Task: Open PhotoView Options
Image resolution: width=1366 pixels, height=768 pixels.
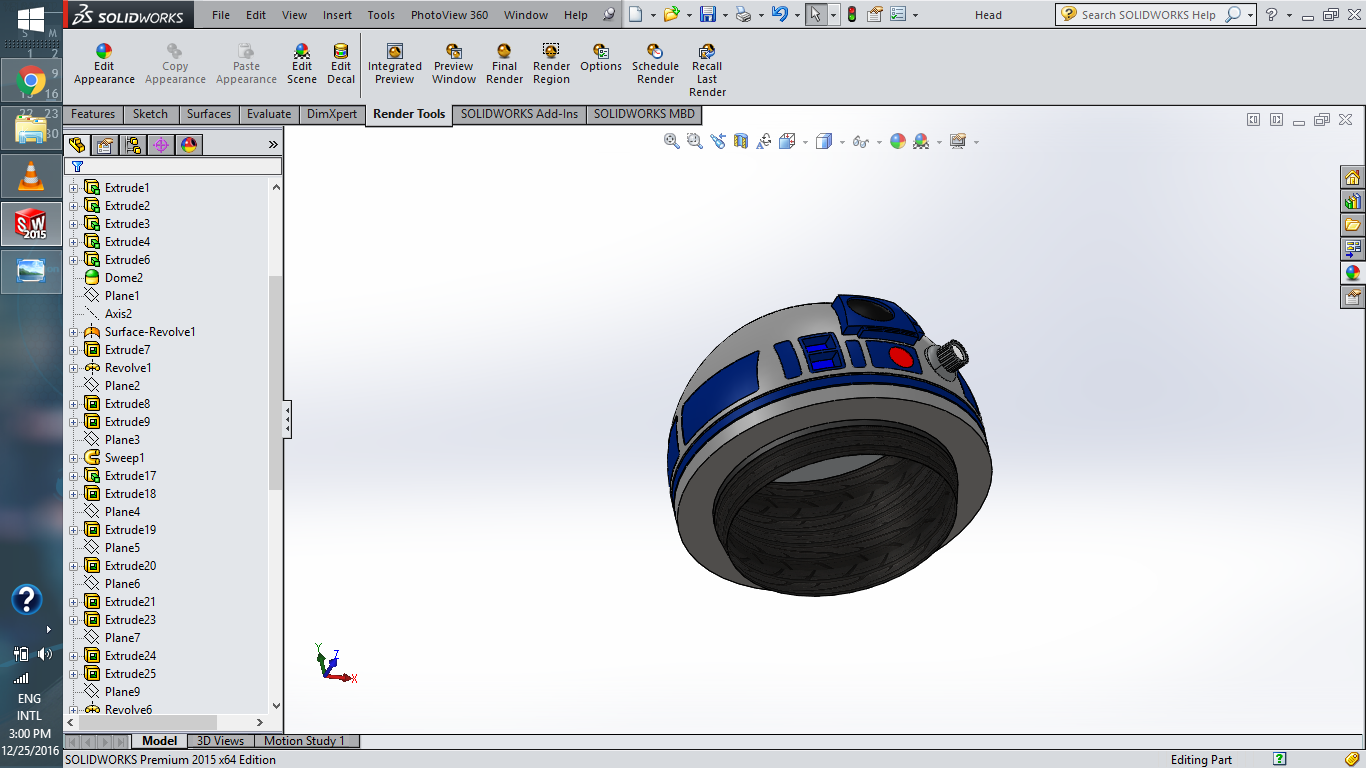Action: (x=601, y=59)
